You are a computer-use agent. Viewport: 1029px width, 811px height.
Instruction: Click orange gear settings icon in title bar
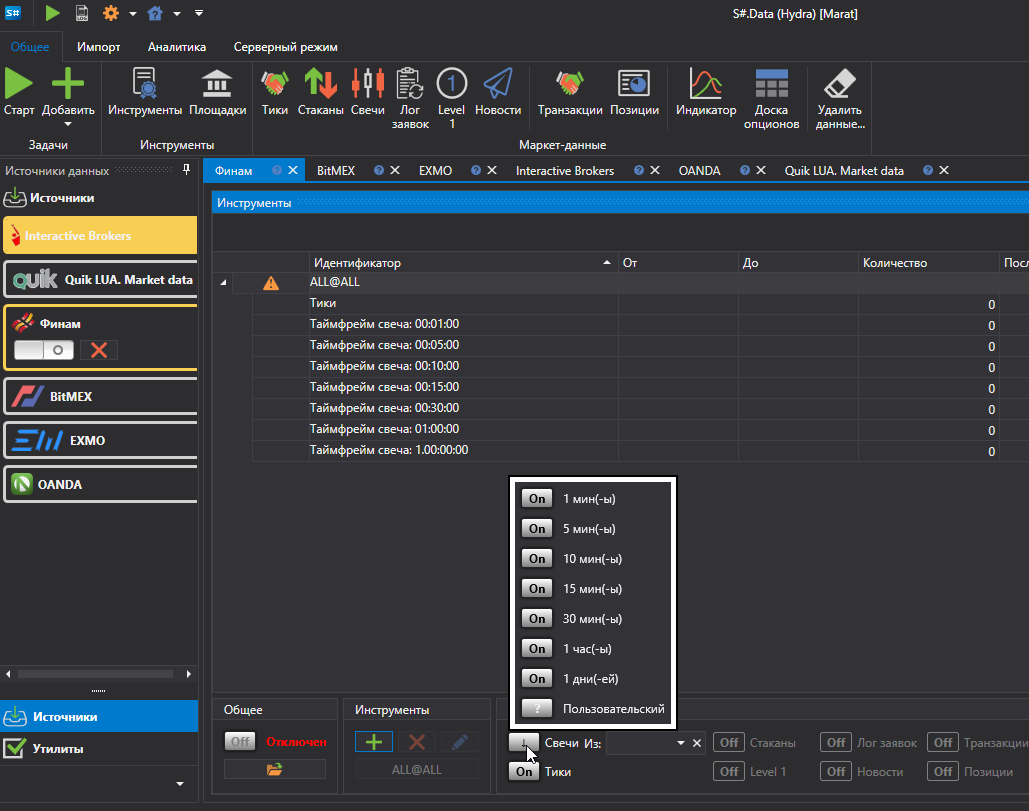111,13
